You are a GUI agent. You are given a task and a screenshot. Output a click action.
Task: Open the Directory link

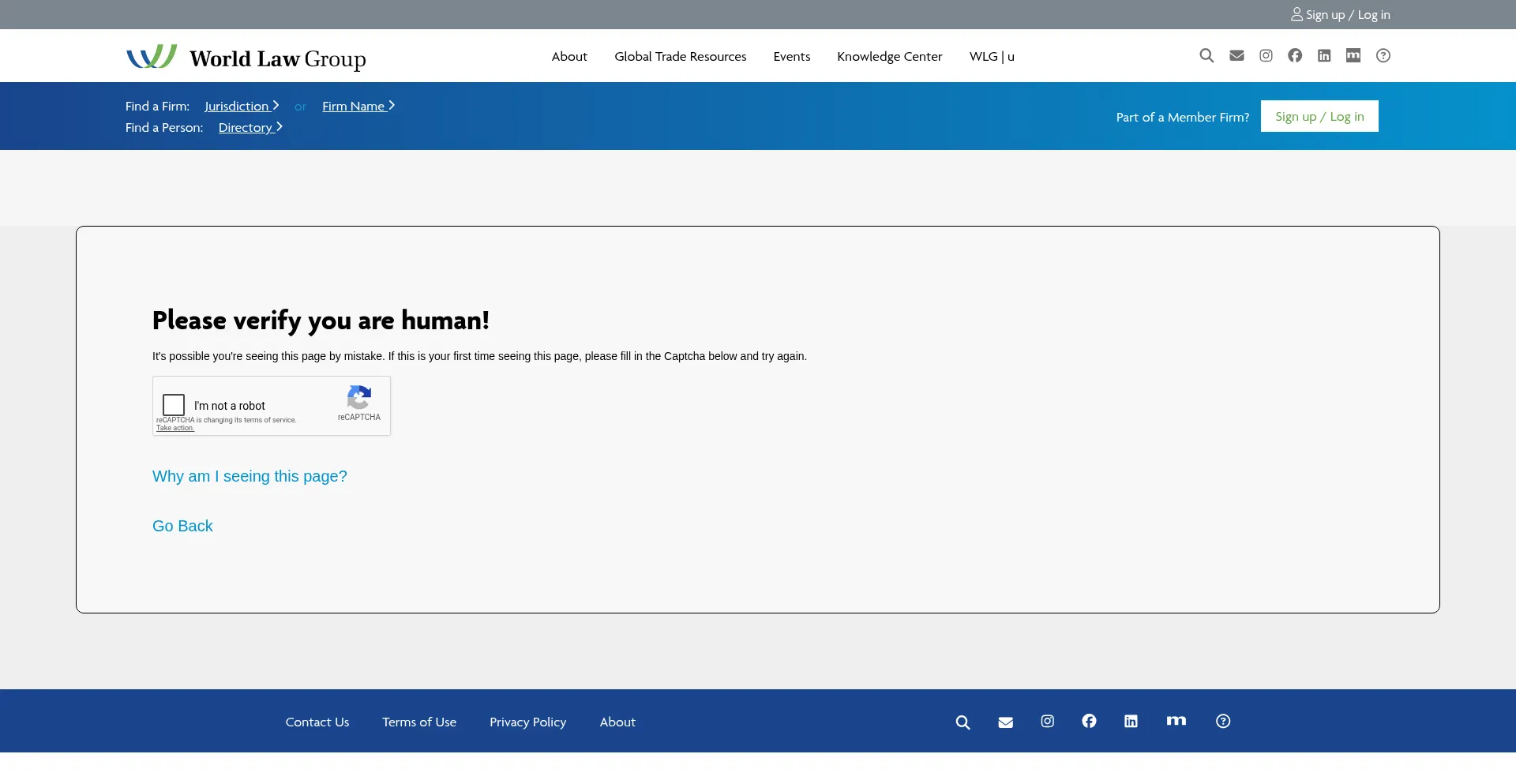(250, 127)
